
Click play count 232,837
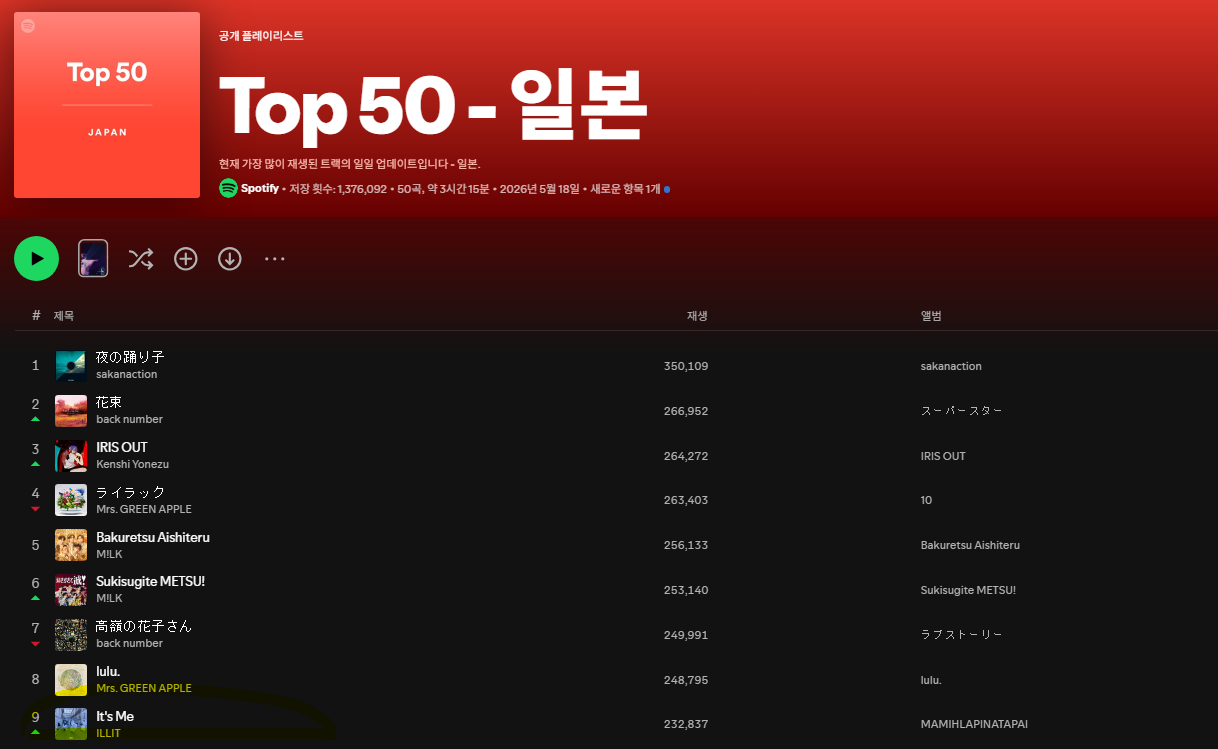(x=686, y=724)
